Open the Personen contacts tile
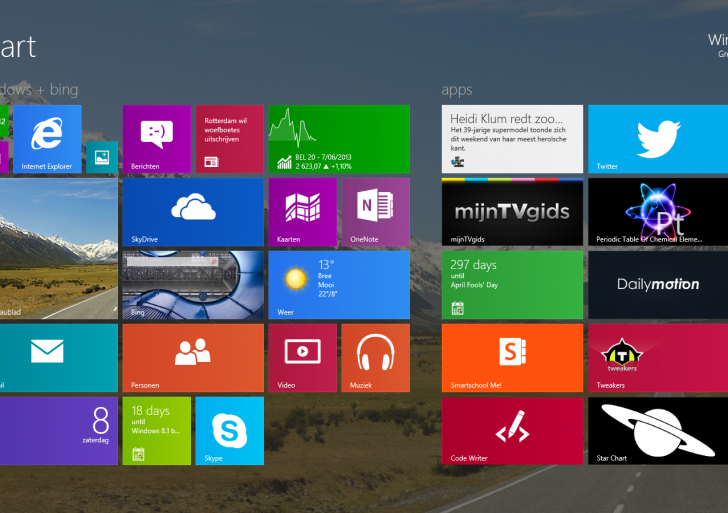This screenshot has width=728, height=513. (x=193, y=357)
